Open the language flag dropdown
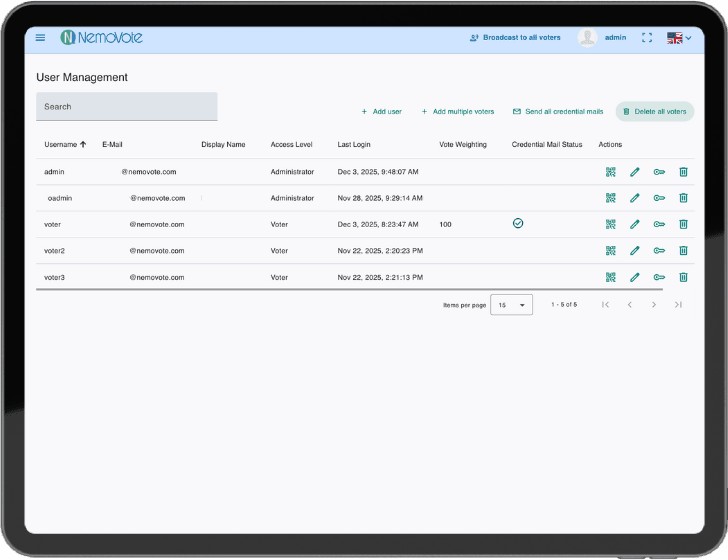 [x=680, y=38]
